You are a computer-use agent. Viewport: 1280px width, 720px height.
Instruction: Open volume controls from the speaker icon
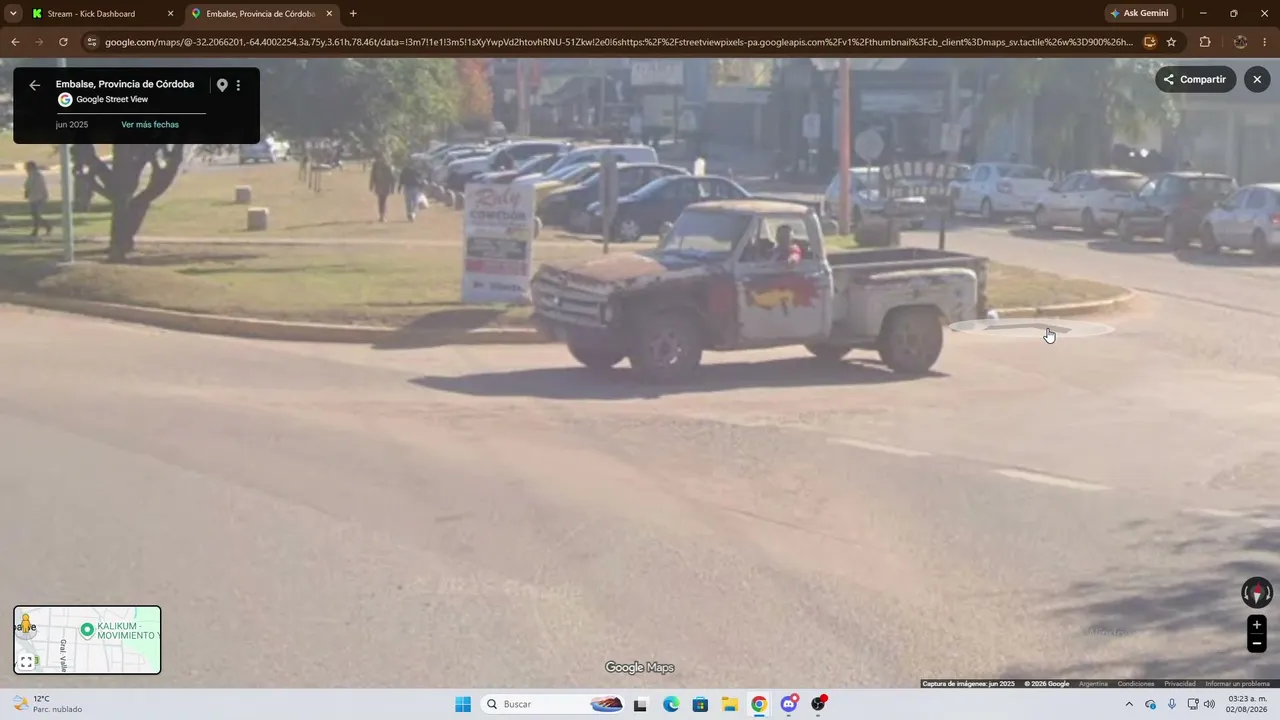click(x=1209, y=704)
